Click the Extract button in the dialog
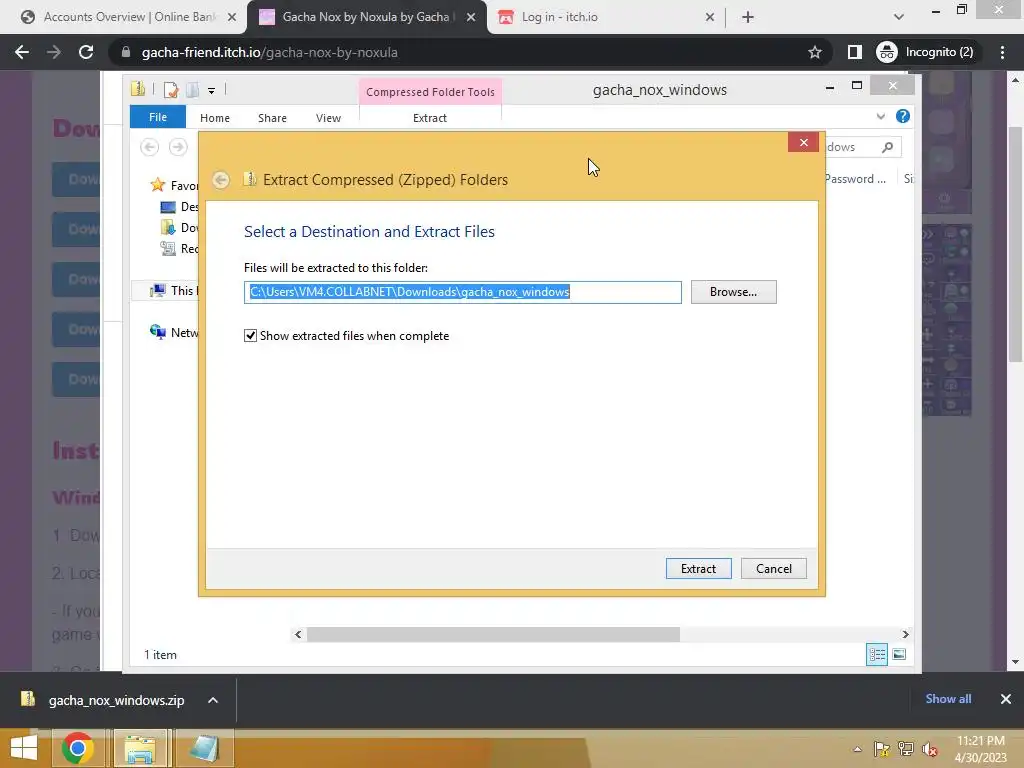 coord(698,568)
